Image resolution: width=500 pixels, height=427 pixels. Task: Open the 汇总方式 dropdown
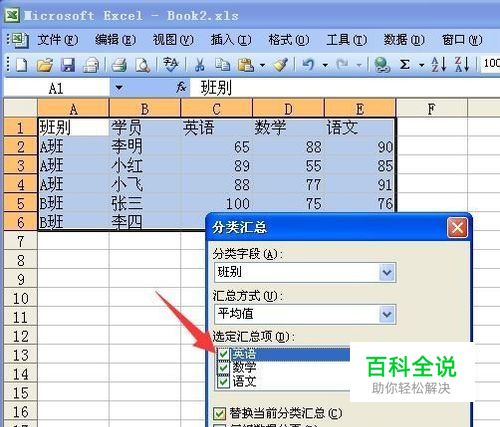[387, 314]
